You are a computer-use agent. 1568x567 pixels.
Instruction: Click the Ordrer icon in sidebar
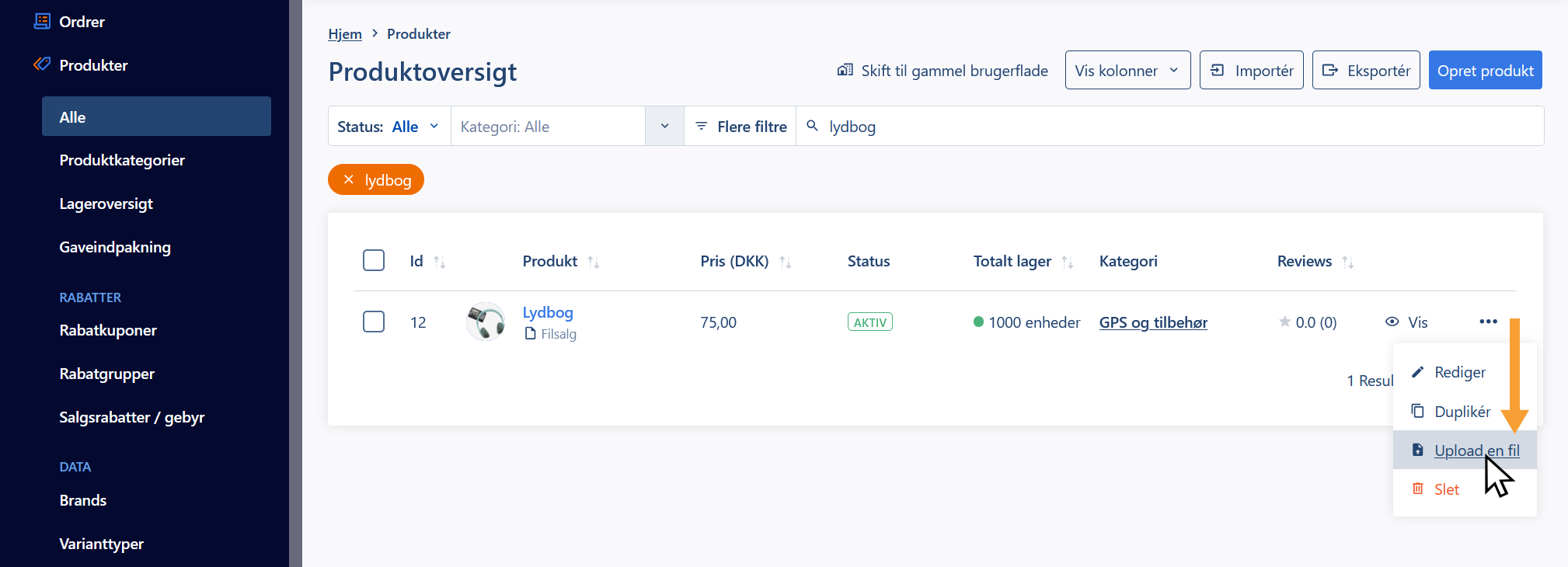click(43, 21)
